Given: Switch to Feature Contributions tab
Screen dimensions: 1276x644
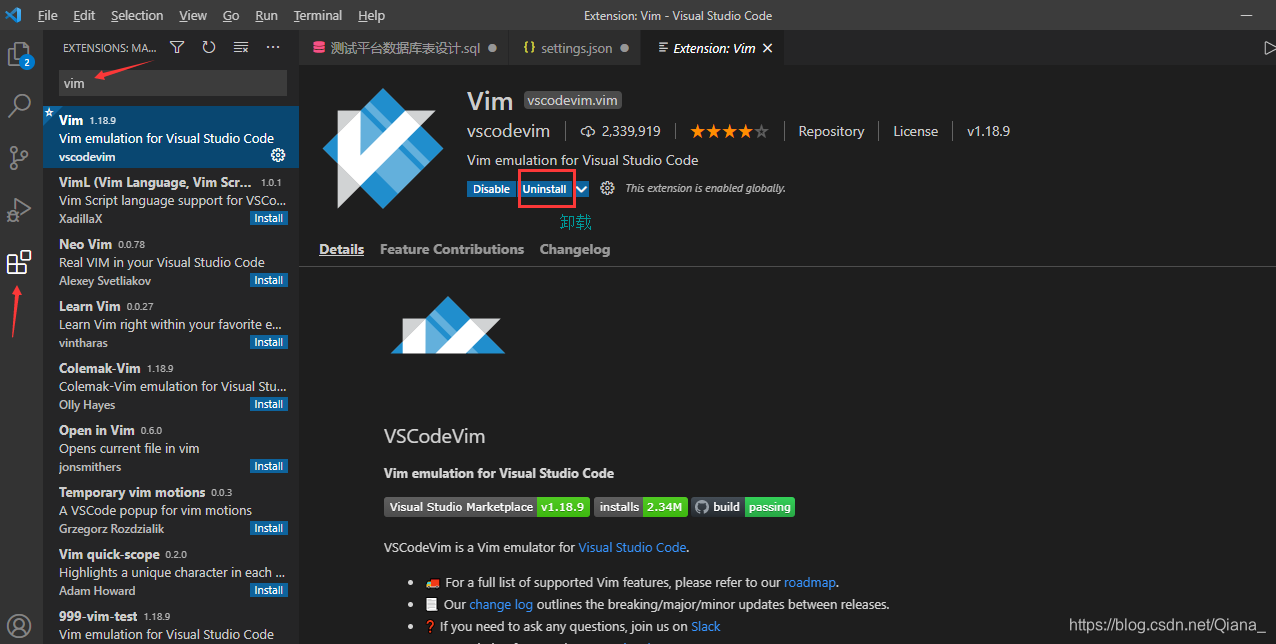Looking at the screenshot, I should 452,249.
